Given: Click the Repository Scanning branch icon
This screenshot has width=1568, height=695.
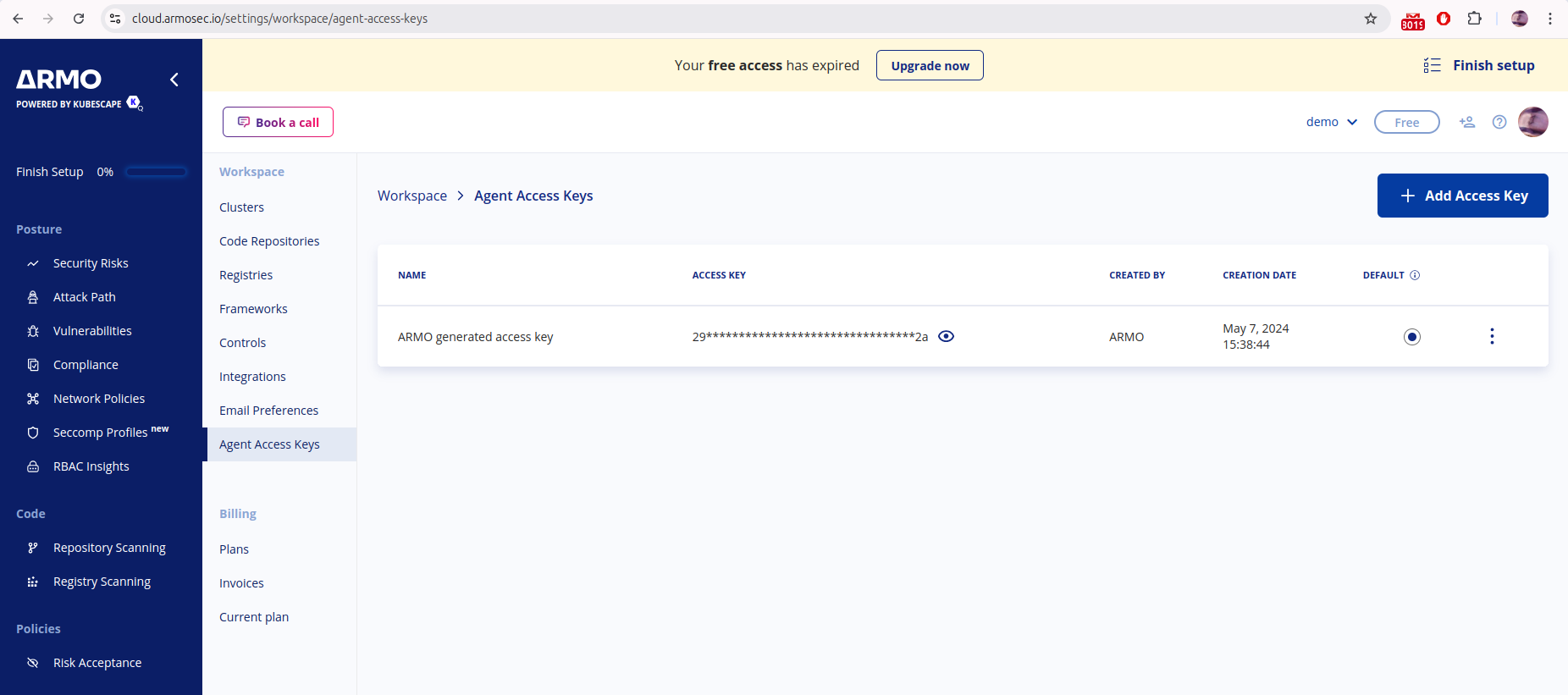Looking at the screenshot, I should click(33, 548).
